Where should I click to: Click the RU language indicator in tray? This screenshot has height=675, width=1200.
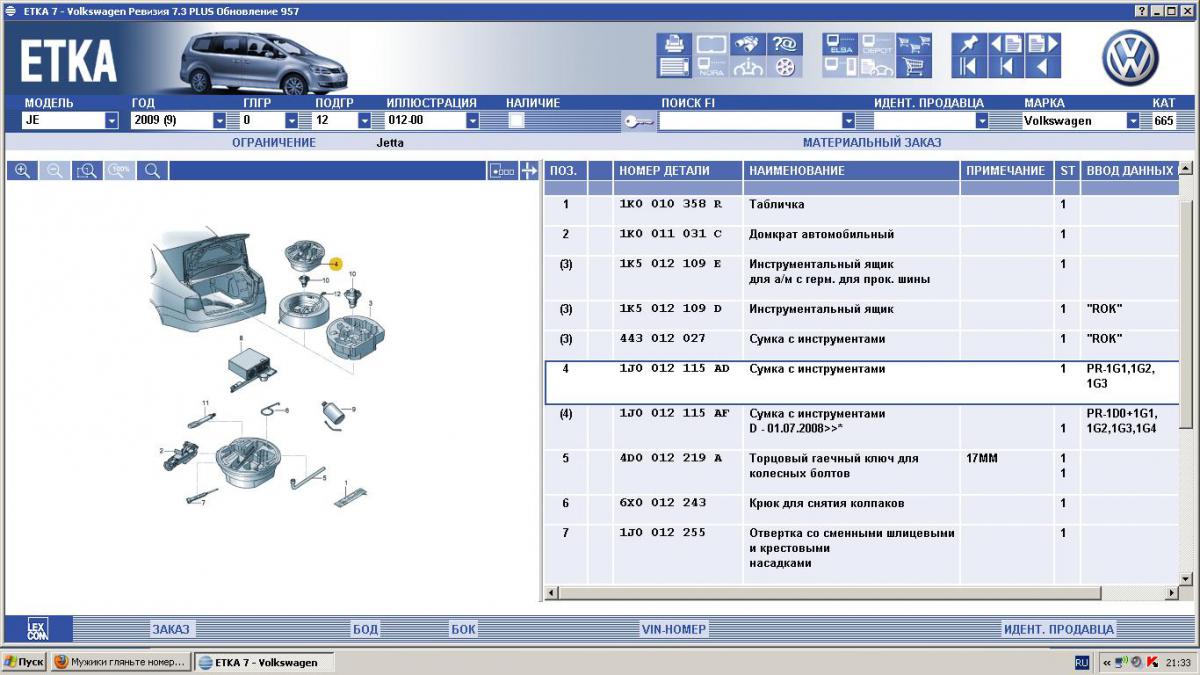click(x=1082, y=662)
